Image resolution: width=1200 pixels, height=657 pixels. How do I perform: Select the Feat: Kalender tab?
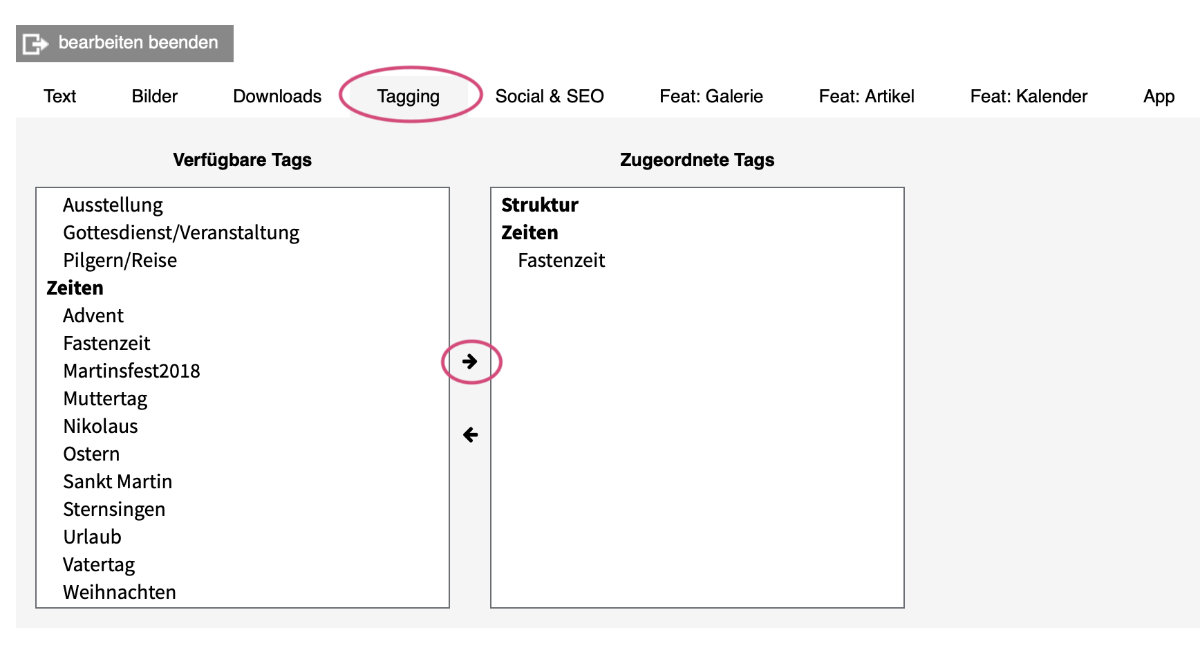1028,96
